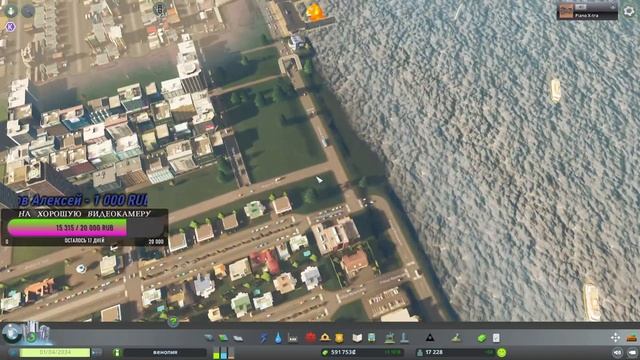Open the Roads build menu

(x=209, y=338)
